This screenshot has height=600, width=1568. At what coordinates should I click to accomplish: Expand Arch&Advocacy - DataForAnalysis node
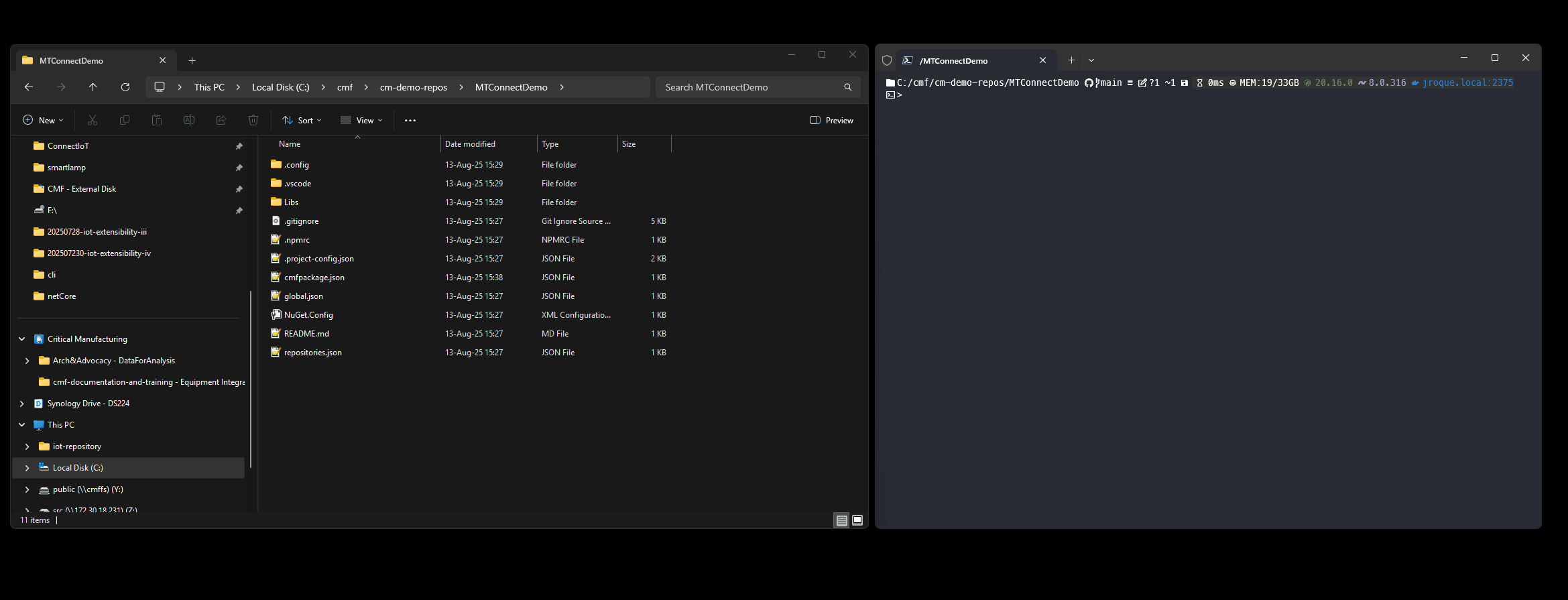click(x=27, y=361)
